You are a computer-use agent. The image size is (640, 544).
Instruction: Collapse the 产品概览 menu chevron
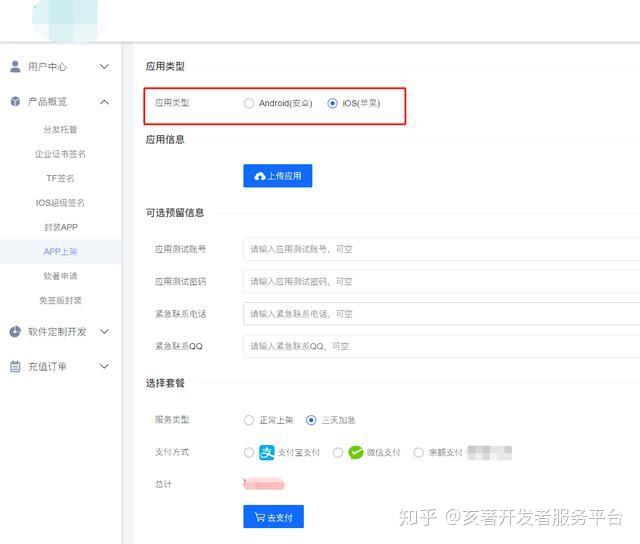[104, 102]
